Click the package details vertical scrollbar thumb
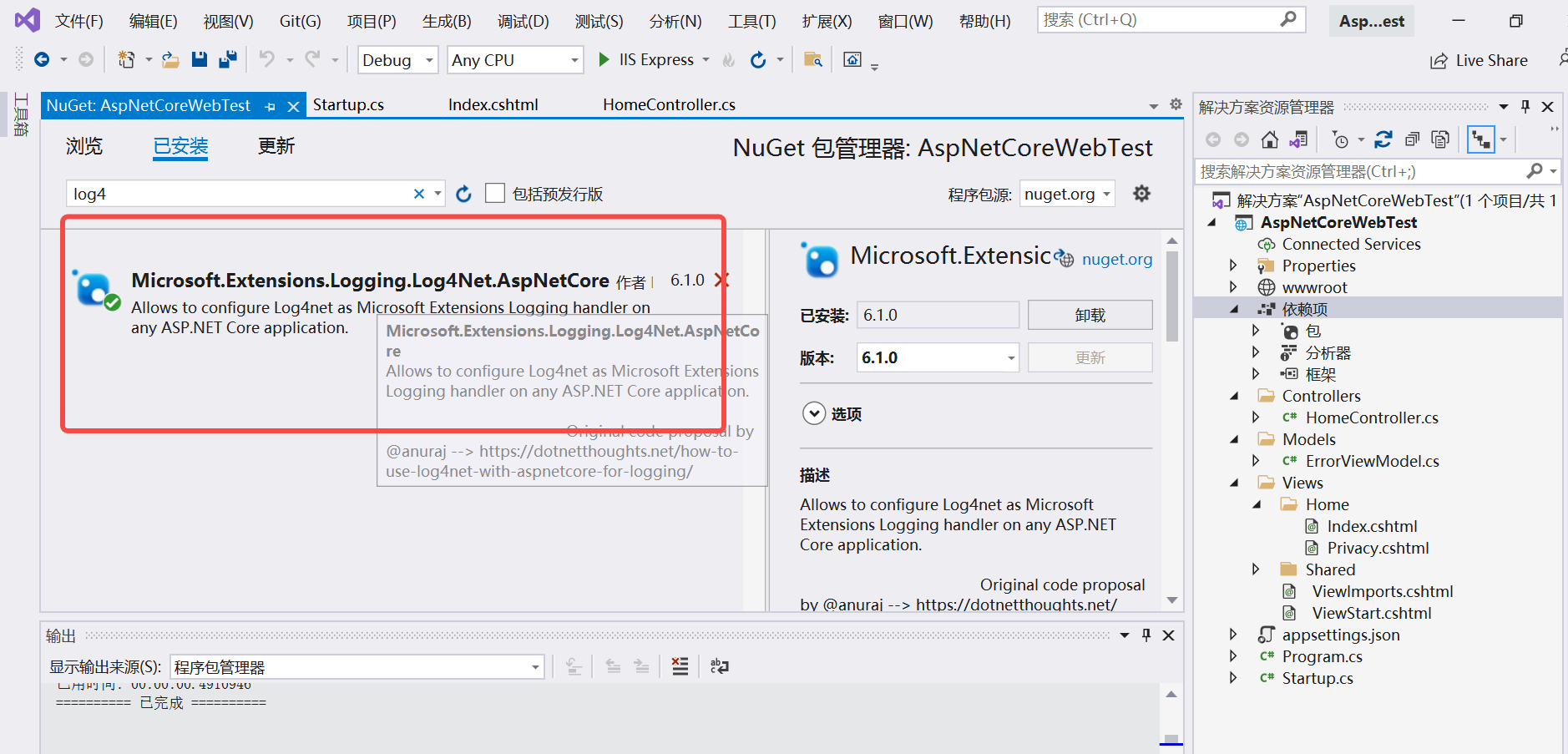The image size is (1568, 754). coord(1171,297)
